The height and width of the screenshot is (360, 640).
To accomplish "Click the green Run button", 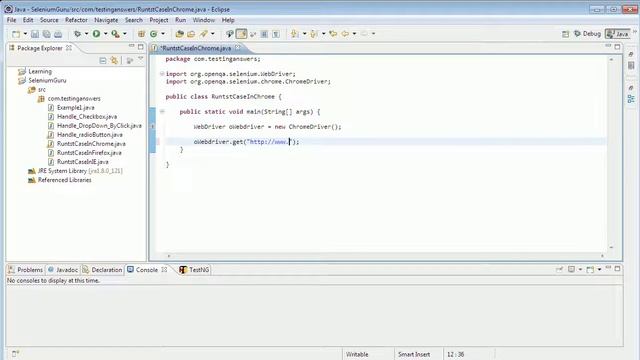I will 96,34.
